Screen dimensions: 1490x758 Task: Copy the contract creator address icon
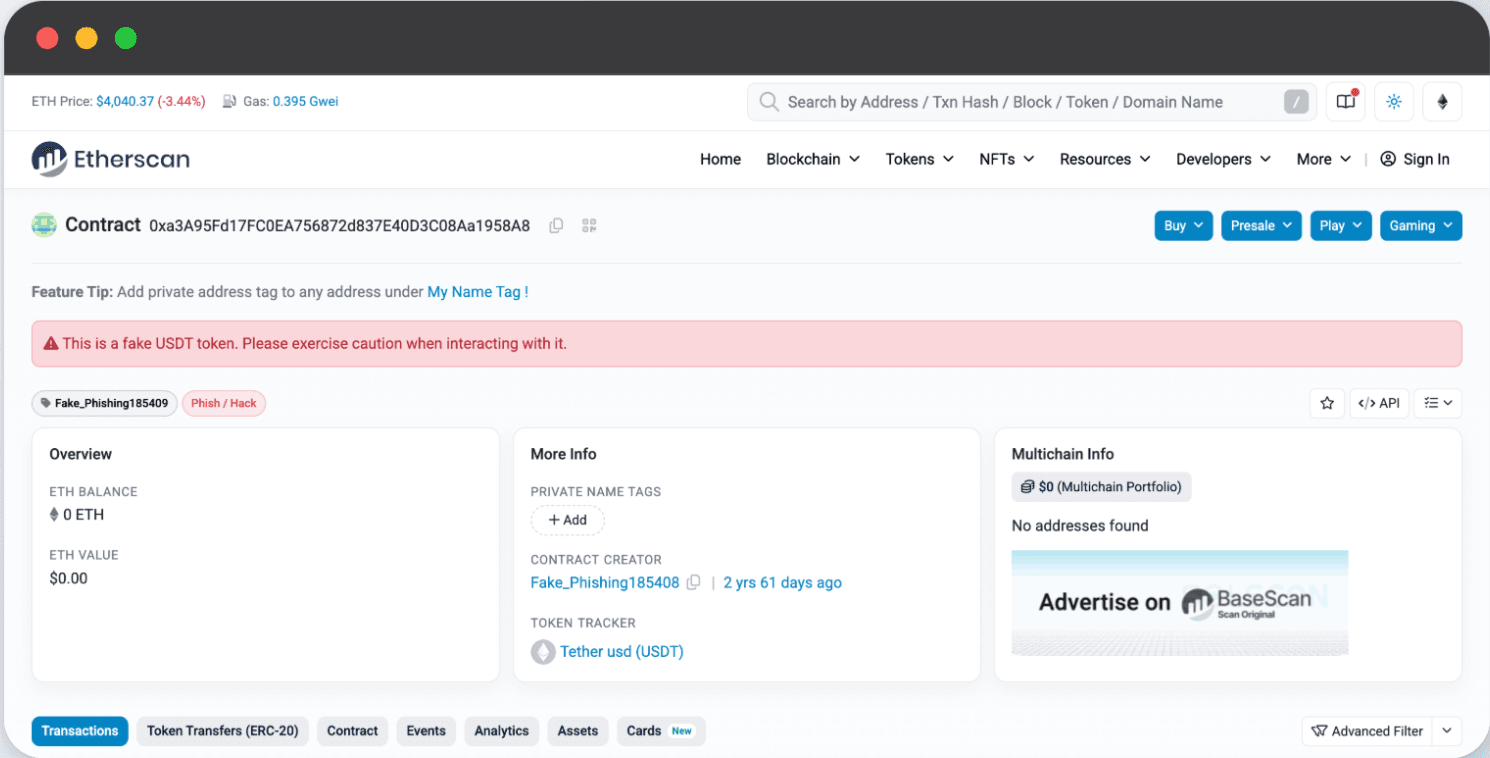693,583
